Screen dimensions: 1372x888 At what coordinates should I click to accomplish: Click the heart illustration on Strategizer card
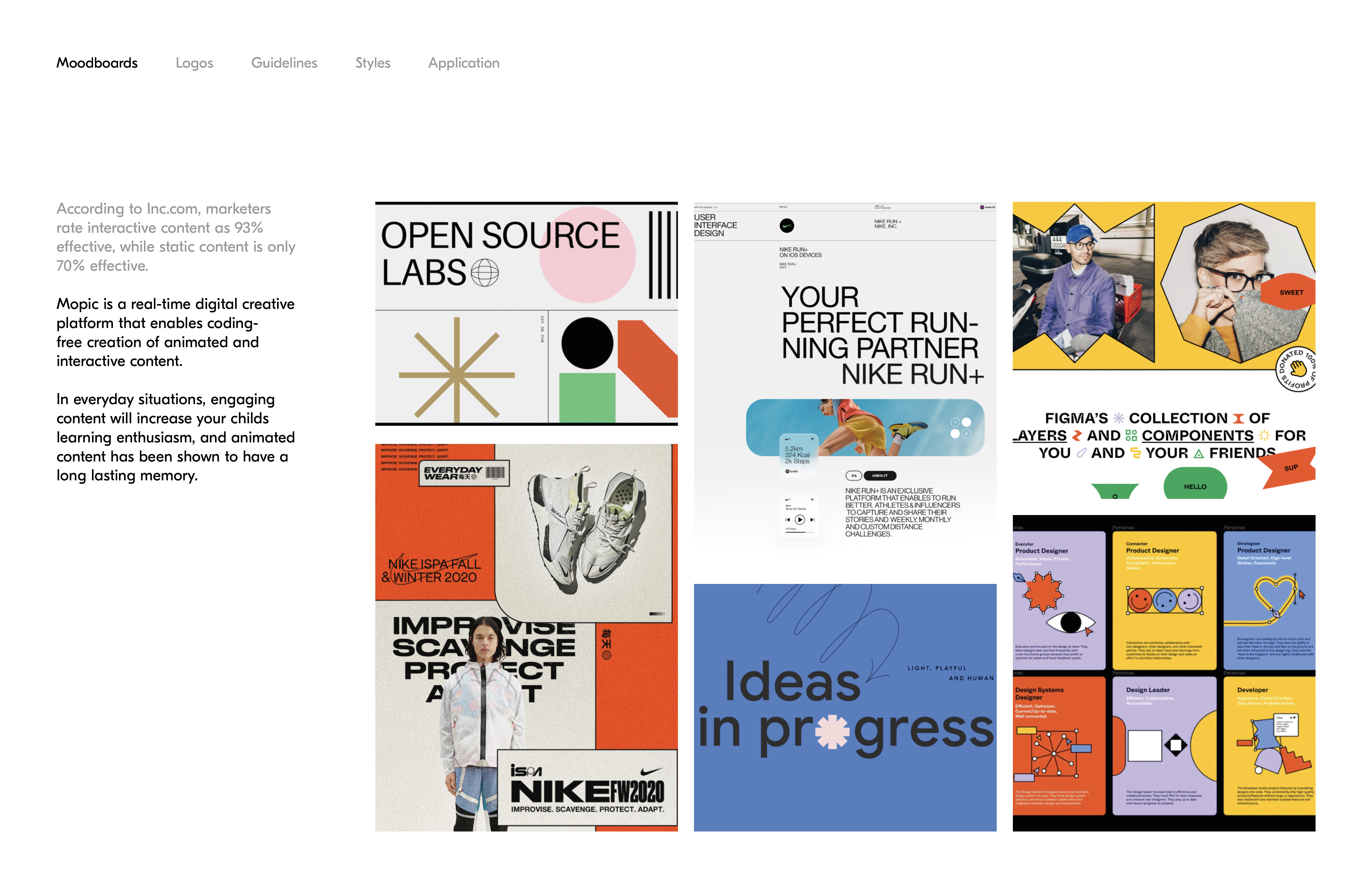coord(1275,596)
